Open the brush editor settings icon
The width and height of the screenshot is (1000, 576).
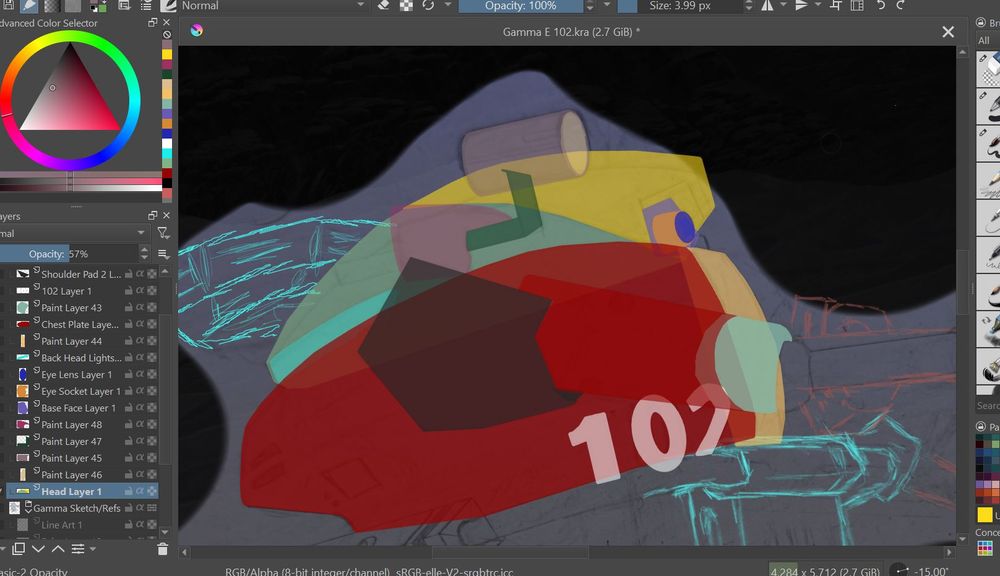pyautogui.click(x=124, y=6)
